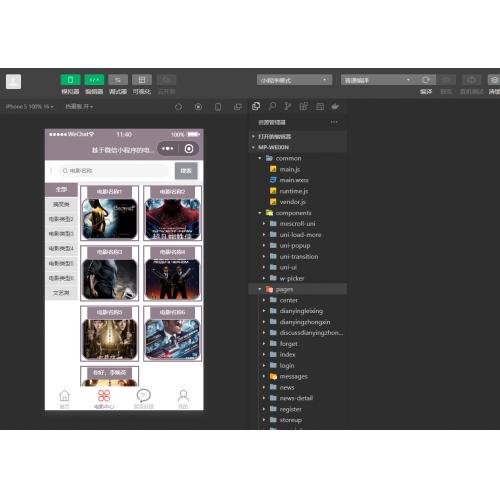Select the file explorer icon

[x=256, y=106]
